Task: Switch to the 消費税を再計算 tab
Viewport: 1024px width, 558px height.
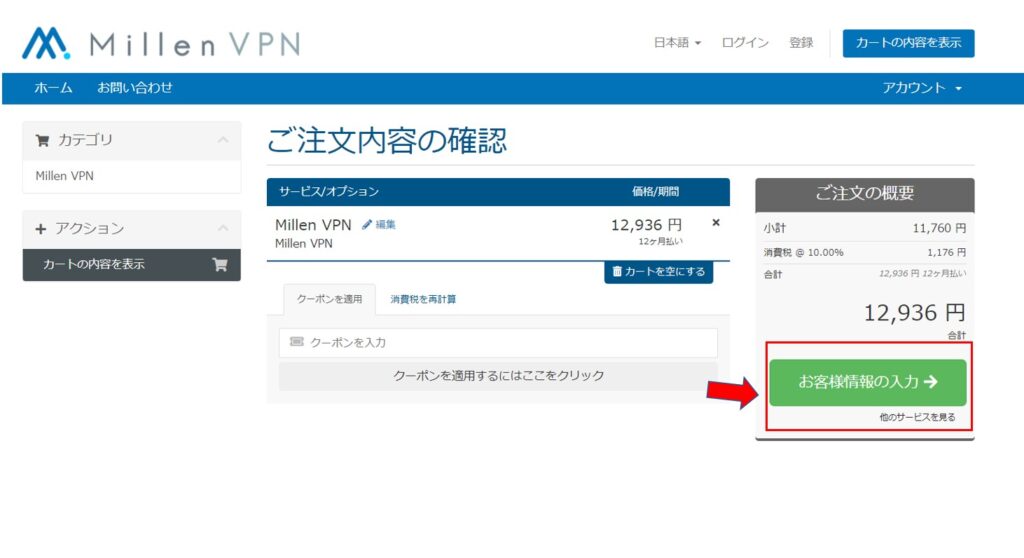Action: [x=423, y=299]
